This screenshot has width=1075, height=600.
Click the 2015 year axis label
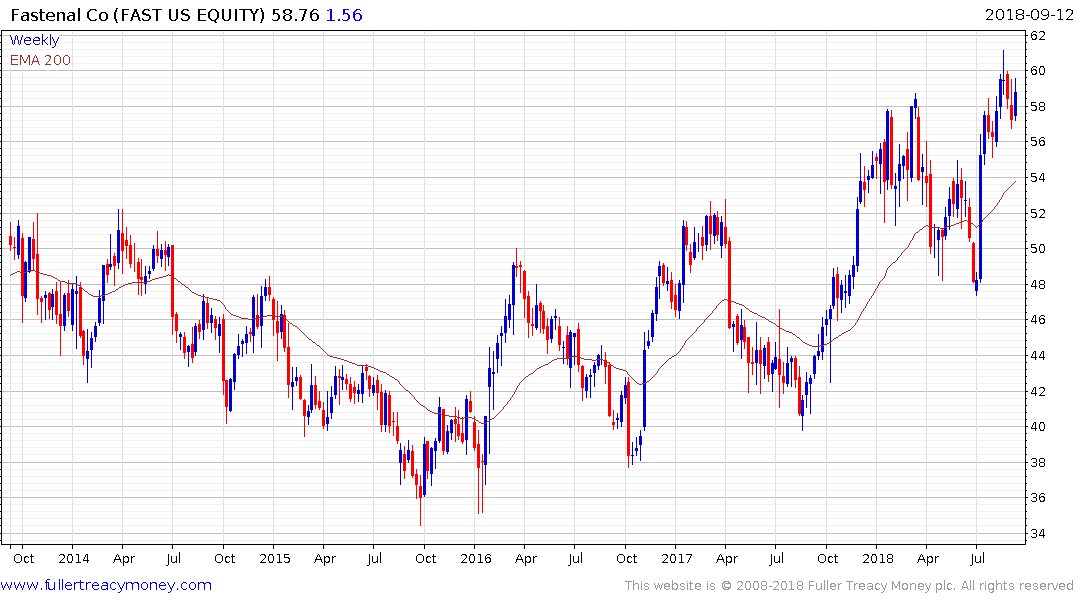pyautogui.click(x=274, y=558)
